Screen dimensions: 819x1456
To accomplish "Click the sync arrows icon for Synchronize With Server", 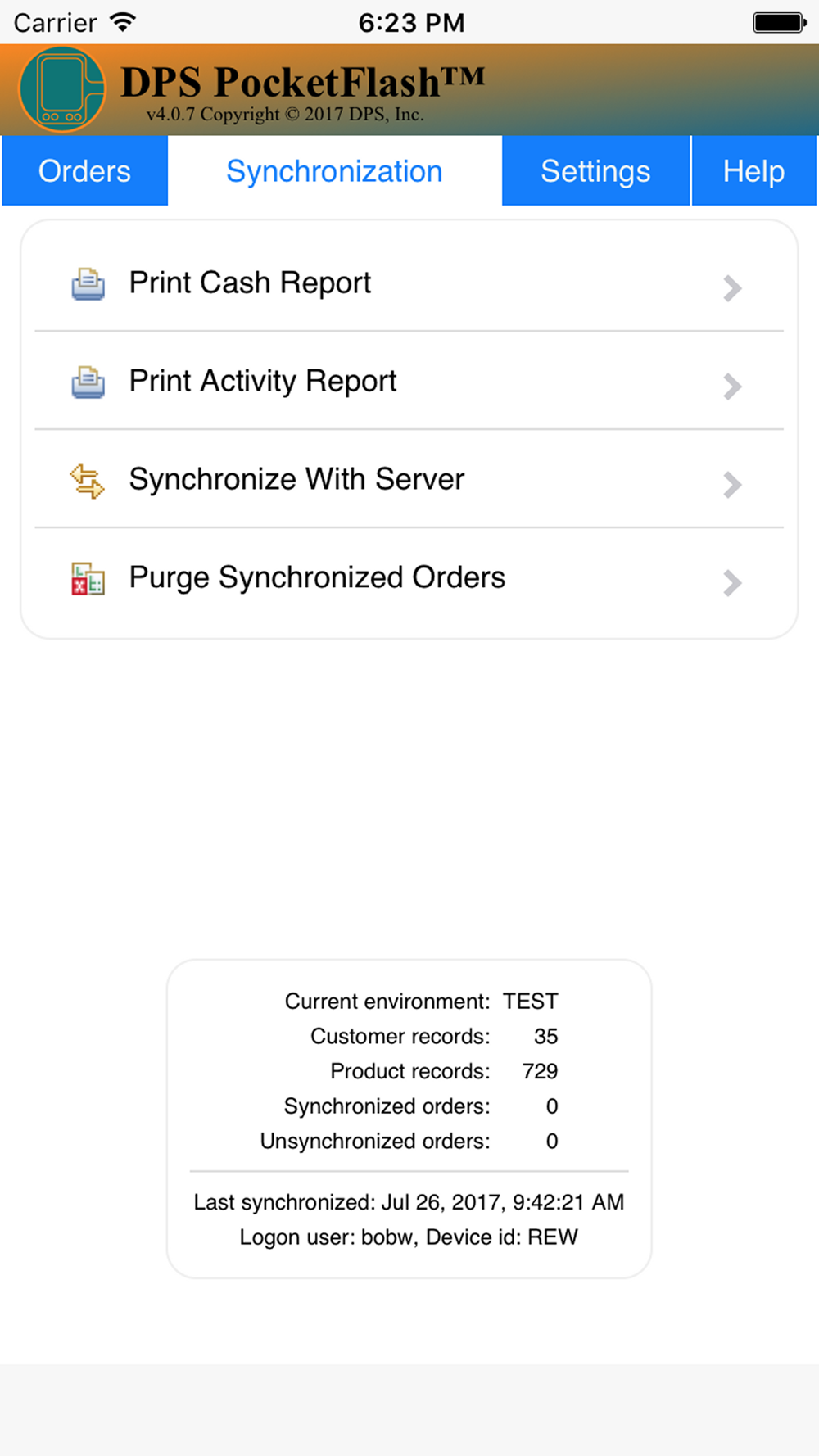I will pyautogui.click(x=87, y=481).
